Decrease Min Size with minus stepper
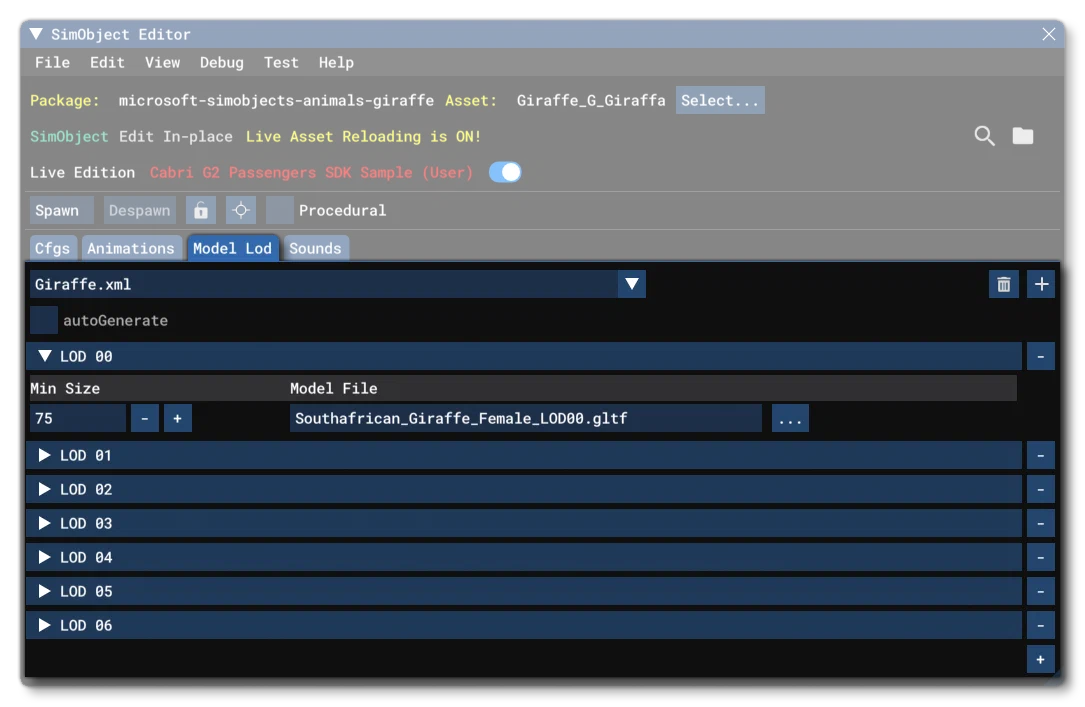The width and height of the screenshot is (1085, 707). pos(145,419)
